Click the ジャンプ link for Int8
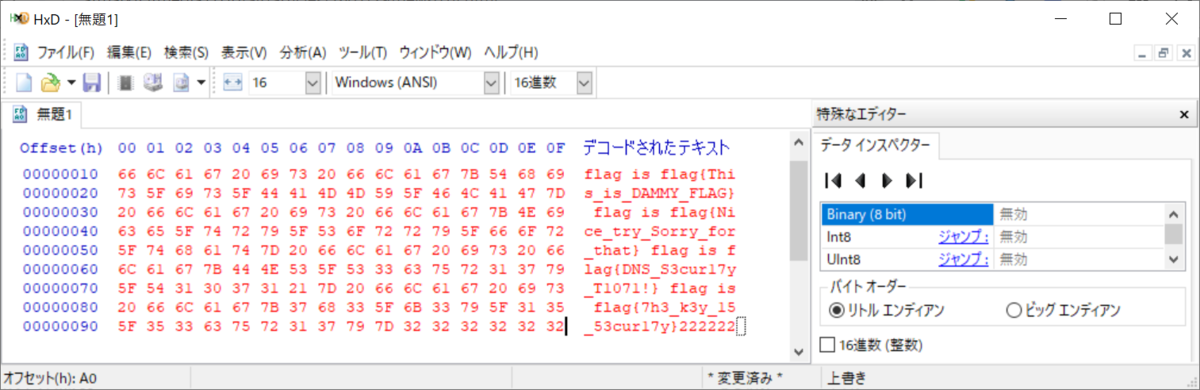Viewport: 1200px width, 390px height. 963,237
